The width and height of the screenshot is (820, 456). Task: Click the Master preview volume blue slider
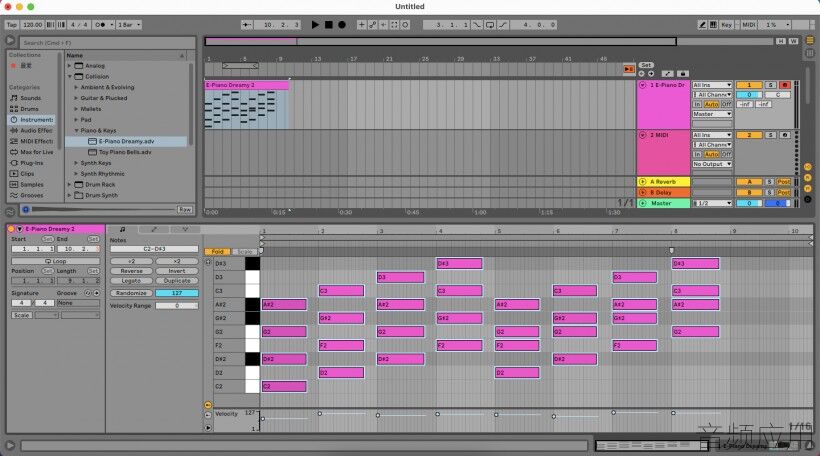(x=777, y=203)
